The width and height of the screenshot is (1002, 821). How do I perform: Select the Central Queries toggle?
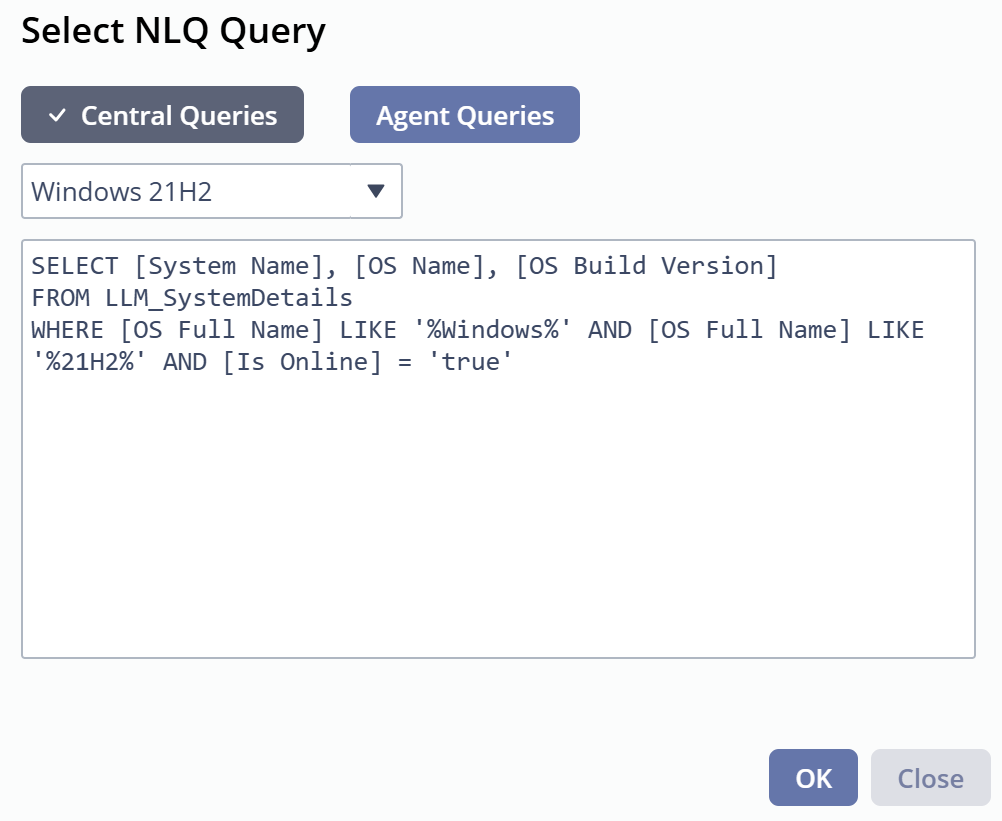pos(162,115)
